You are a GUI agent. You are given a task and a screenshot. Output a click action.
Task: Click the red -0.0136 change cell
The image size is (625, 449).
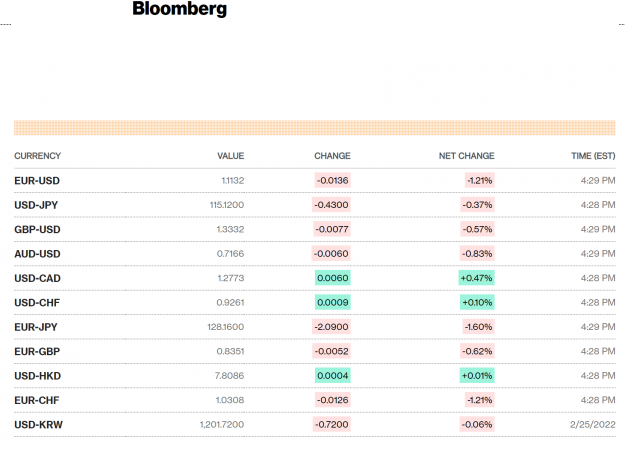(332, 181)
